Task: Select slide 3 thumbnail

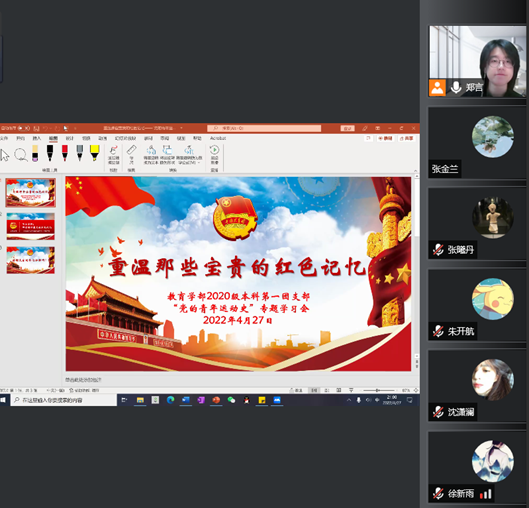Action: pos(30,260)
